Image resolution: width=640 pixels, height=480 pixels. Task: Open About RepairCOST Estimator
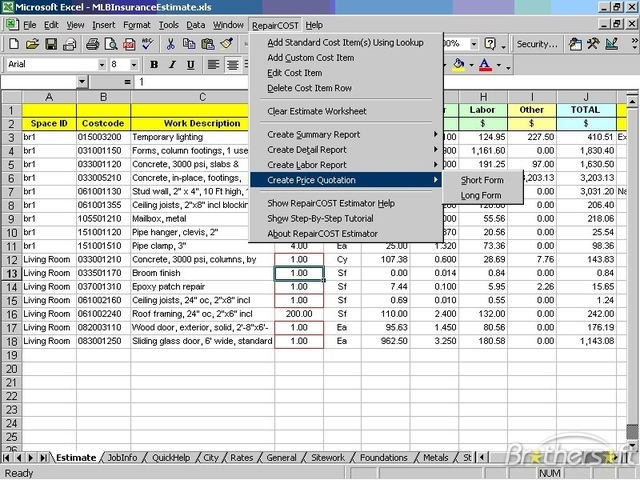(x=346, y=233)
